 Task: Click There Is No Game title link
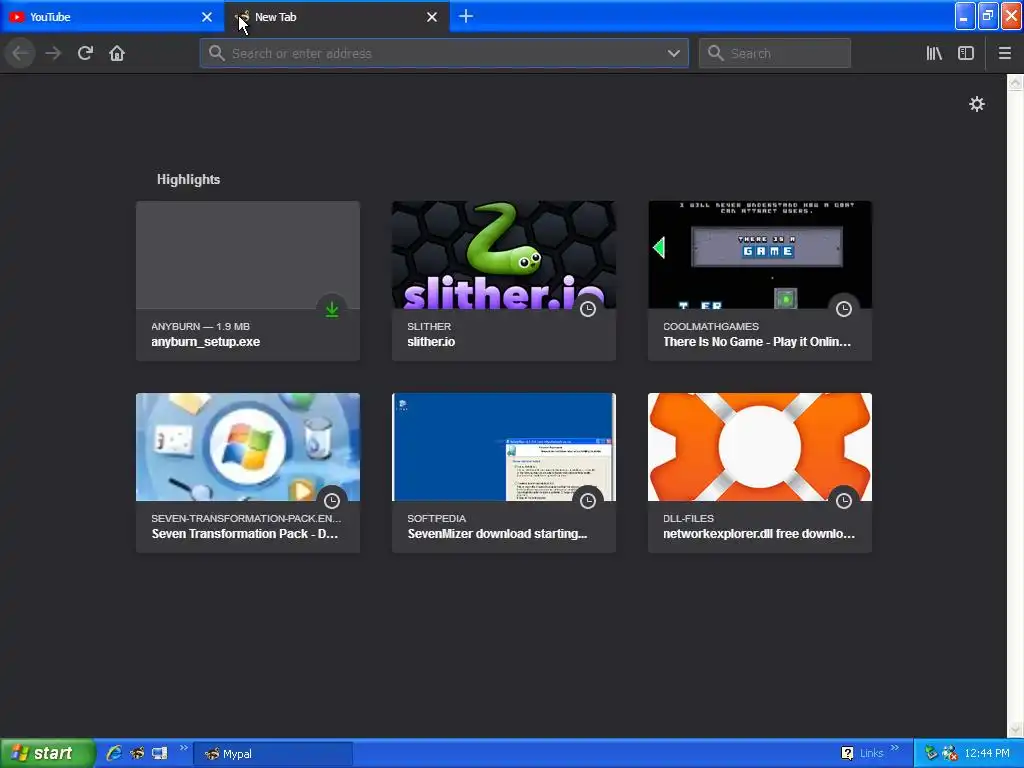pyautogui.click(x=757, y=342)
